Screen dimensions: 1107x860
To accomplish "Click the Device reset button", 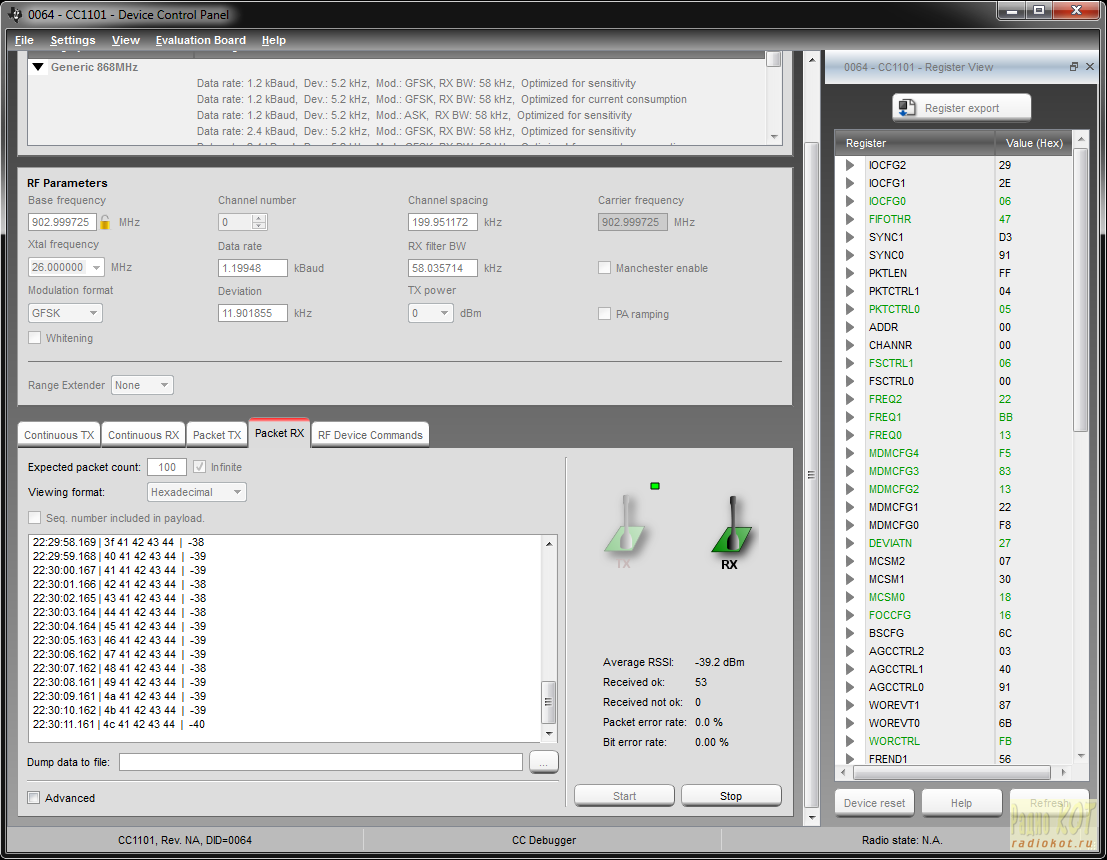I will [874, 803].
